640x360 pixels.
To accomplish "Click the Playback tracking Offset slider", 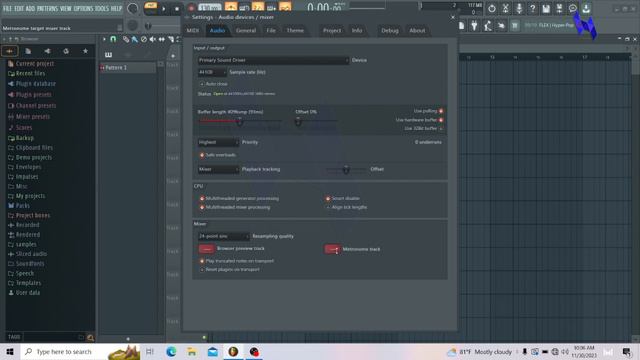I will click(x=346, y=169).
